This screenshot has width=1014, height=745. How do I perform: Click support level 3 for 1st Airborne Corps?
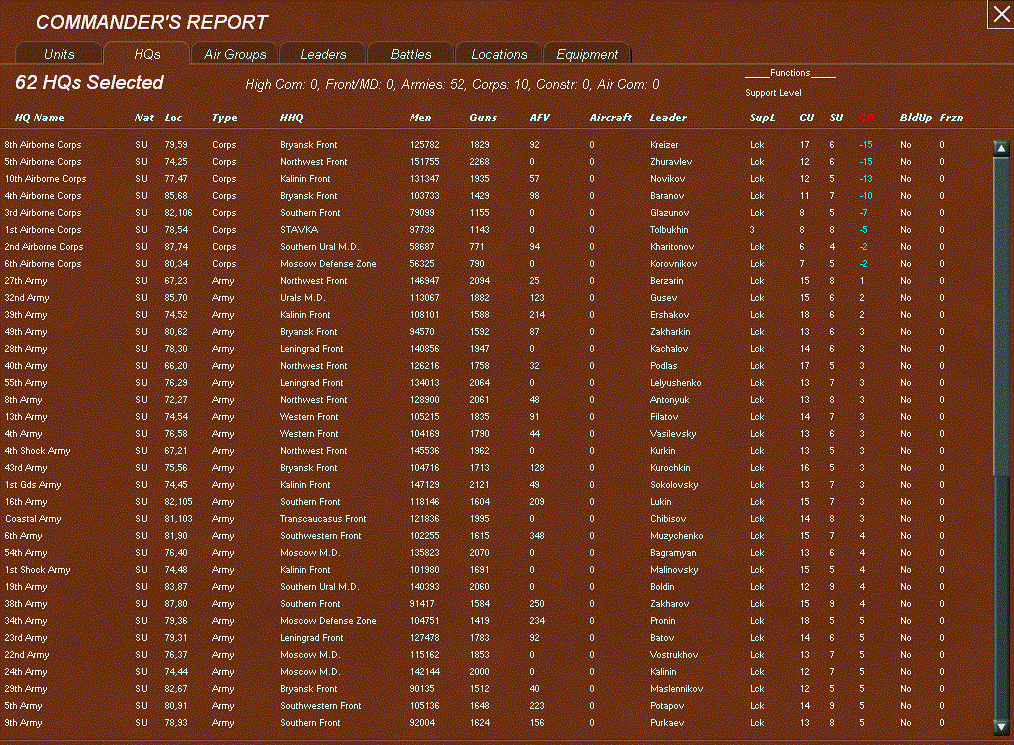(x=752, y=230)
